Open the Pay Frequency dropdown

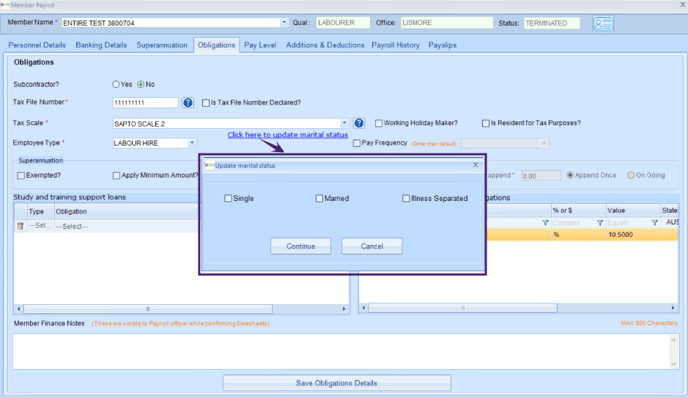coord(544,143)
